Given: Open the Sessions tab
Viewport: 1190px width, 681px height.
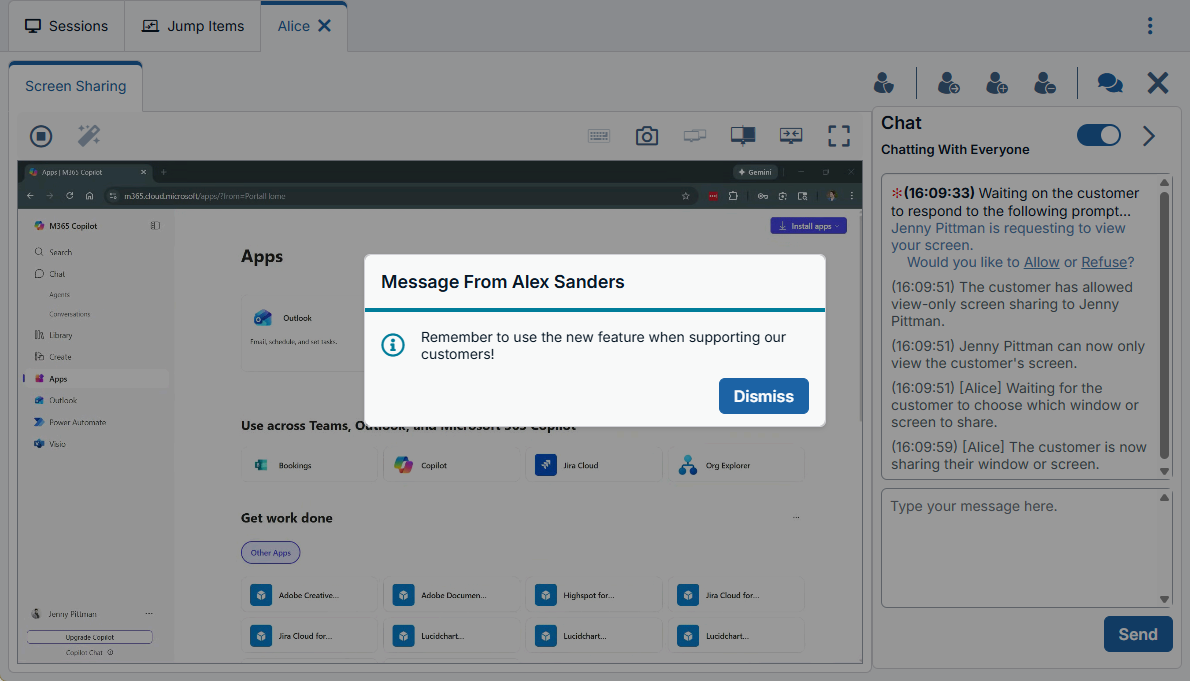Looking at the screenshot, I should click(x=67, y=26).
